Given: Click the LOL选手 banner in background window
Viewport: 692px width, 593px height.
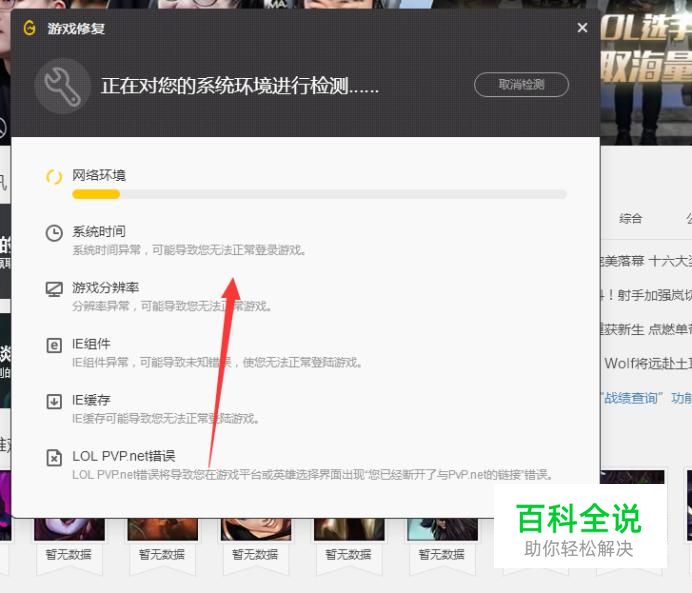Looking at the screenshot, I should point(646,75).
